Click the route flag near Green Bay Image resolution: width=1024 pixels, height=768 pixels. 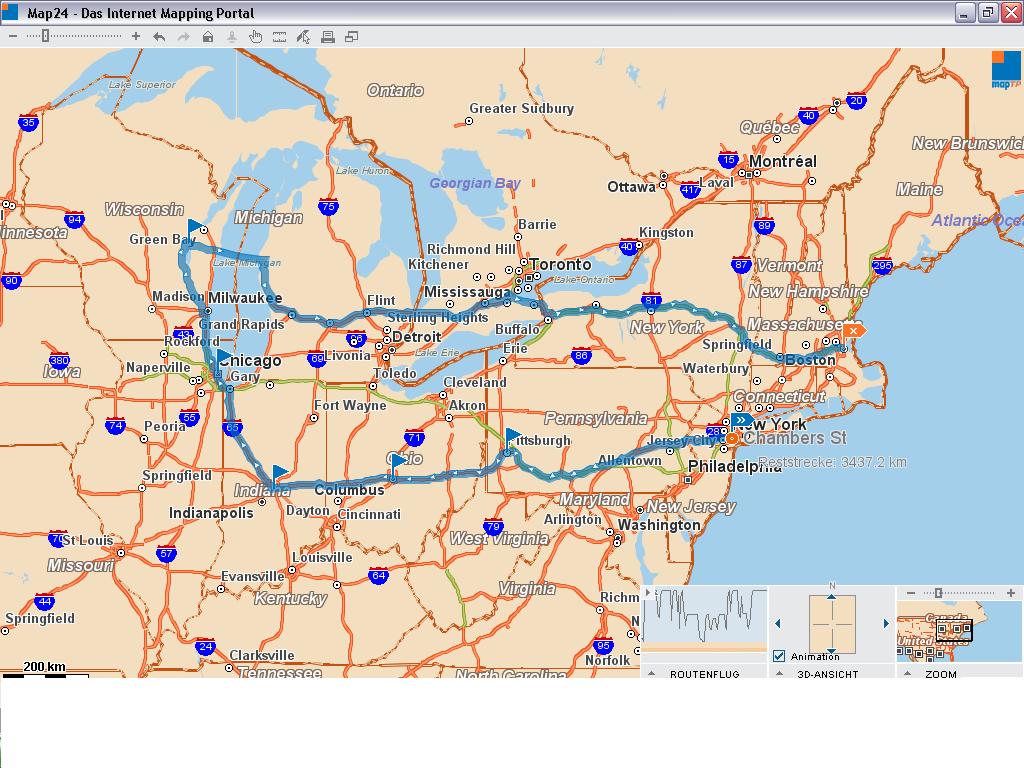[x=194, y=227]
